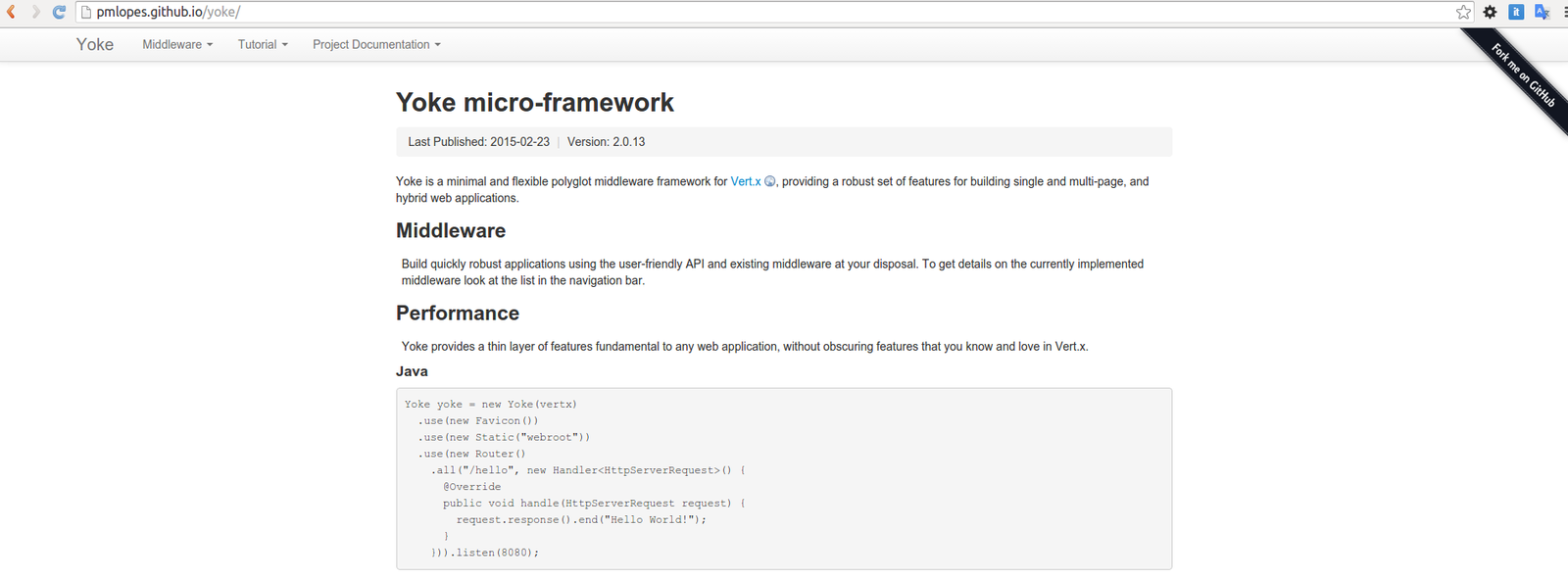
Task: Click the "@Override" code line
Action: (x=471, y=487)
